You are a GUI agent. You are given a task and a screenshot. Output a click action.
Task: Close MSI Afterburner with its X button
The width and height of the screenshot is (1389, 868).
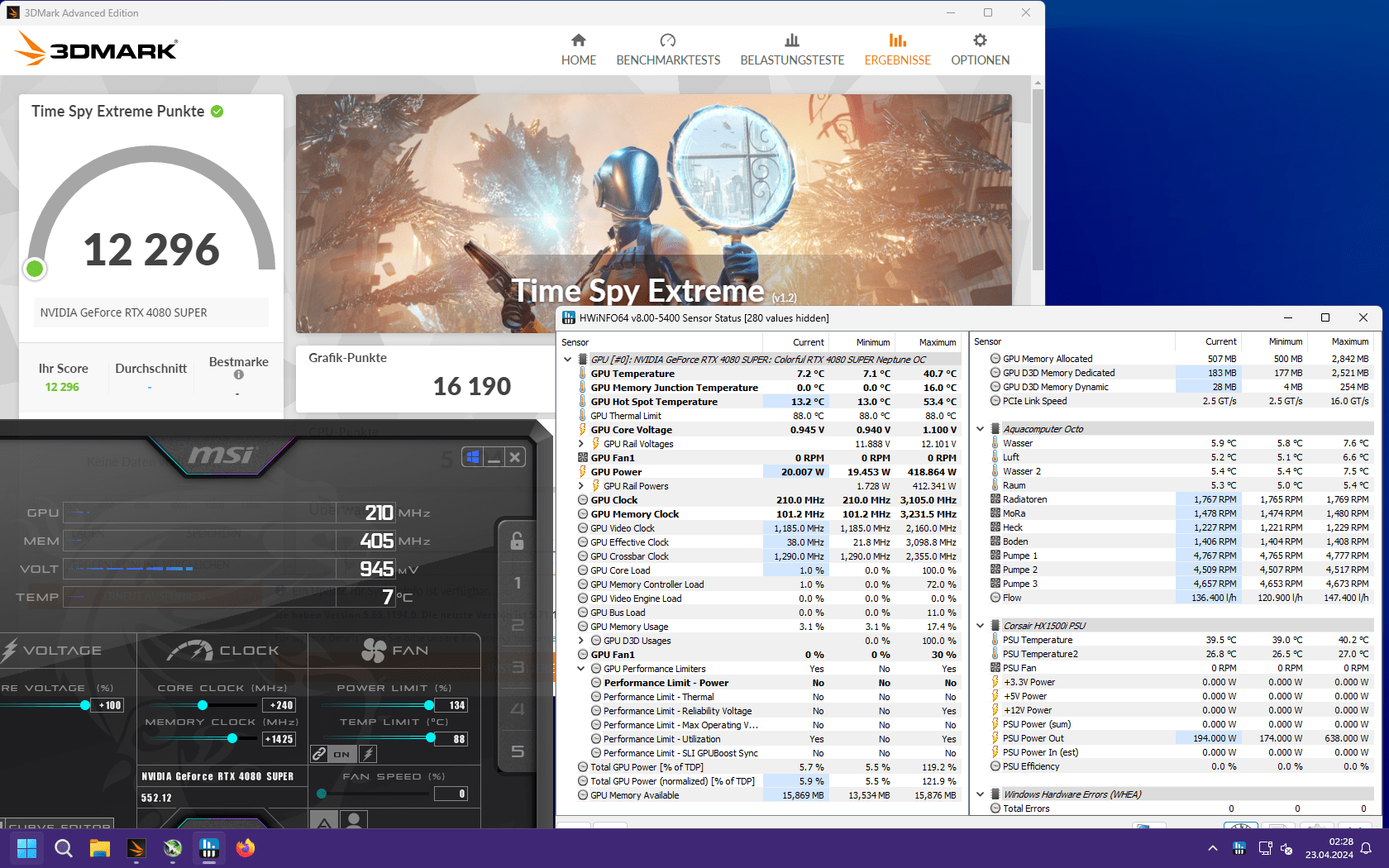pos(514,456)
